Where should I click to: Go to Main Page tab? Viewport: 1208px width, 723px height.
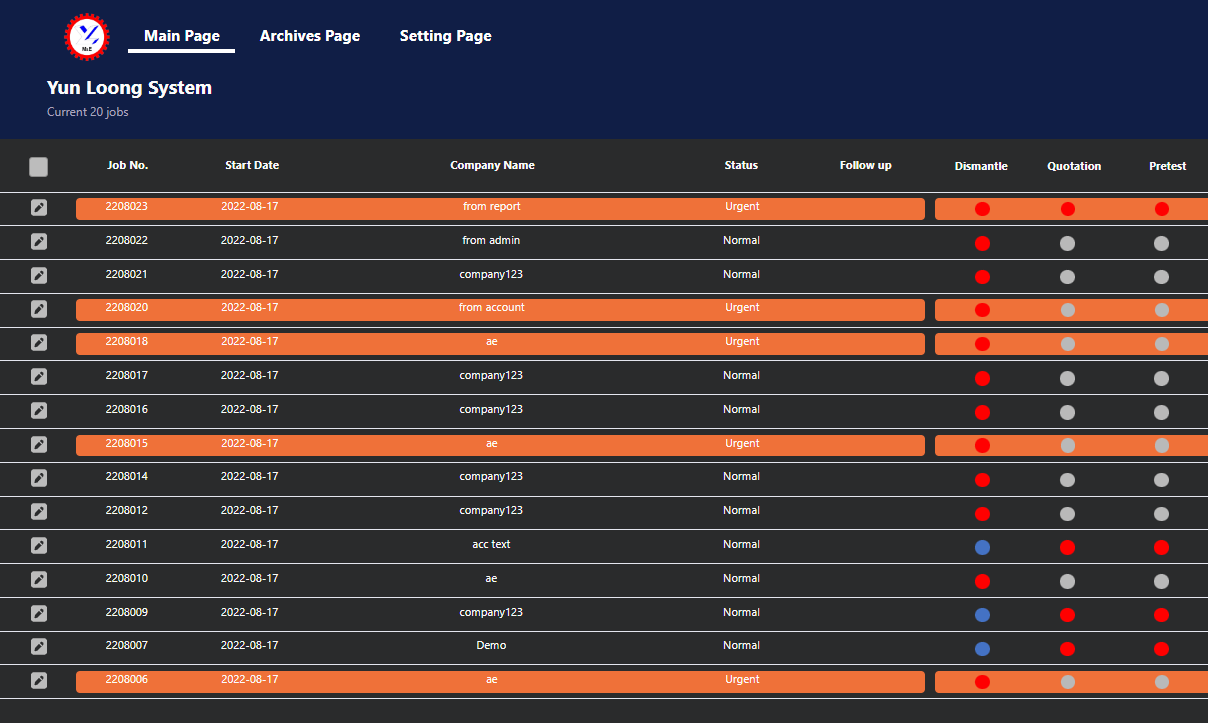(182, 36)
